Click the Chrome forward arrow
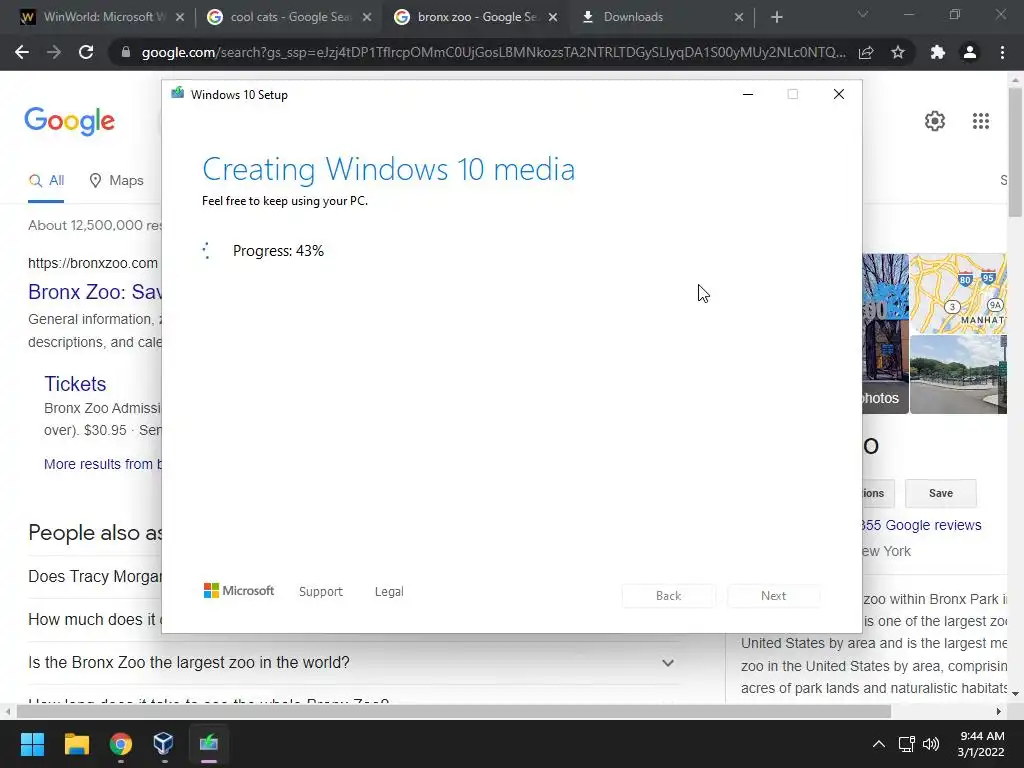Viewport: 1024px width, 768px height. coord(54,52)
